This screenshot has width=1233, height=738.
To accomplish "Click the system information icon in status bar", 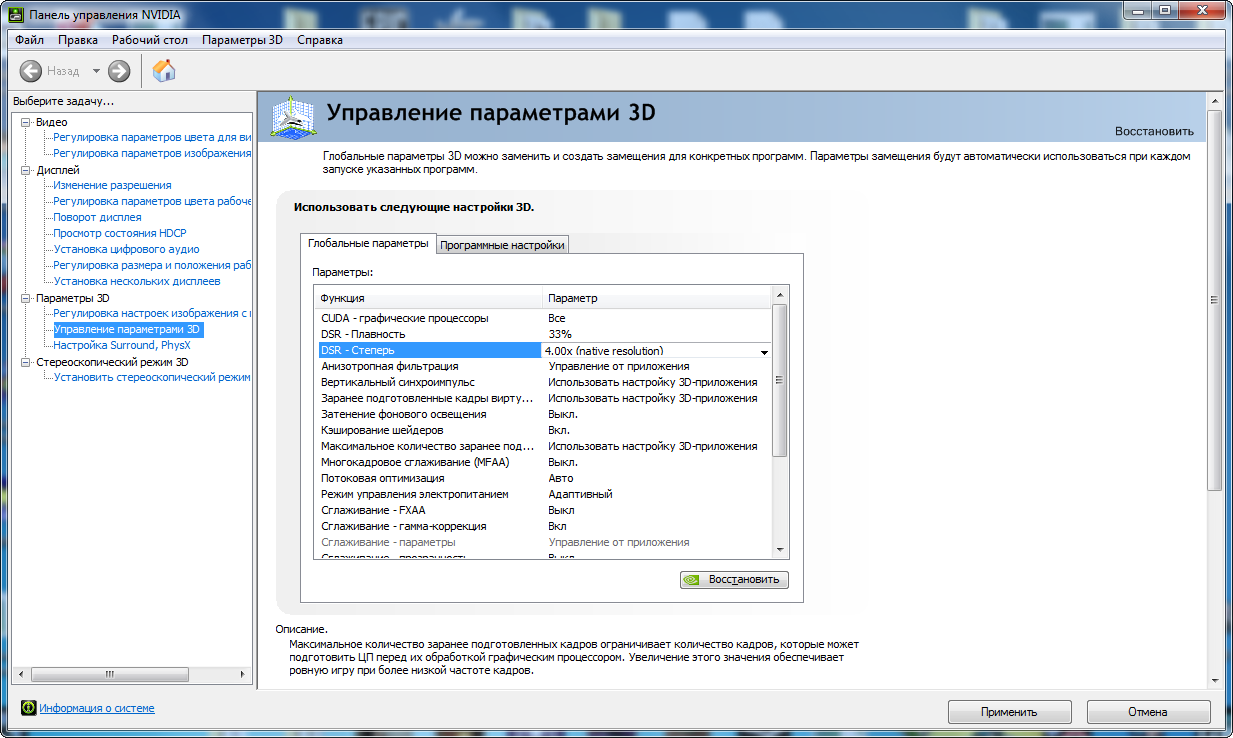I will pos(28,708).
